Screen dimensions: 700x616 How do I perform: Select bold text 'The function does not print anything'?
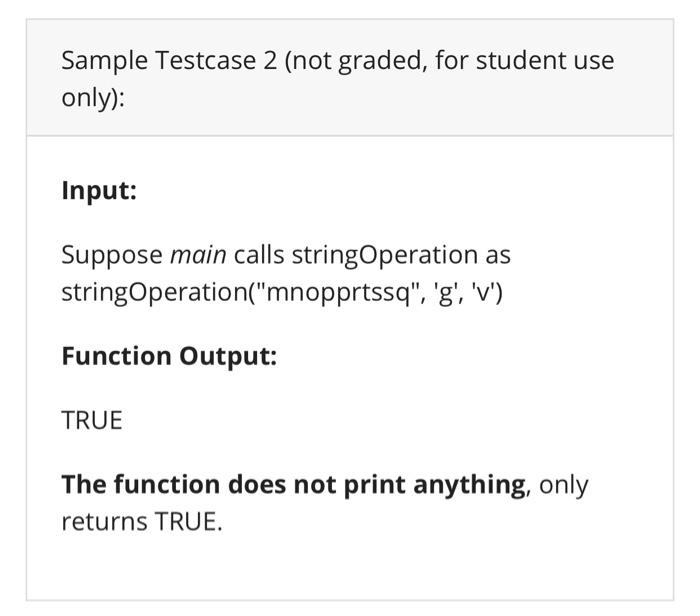click(x=294, y=485)
